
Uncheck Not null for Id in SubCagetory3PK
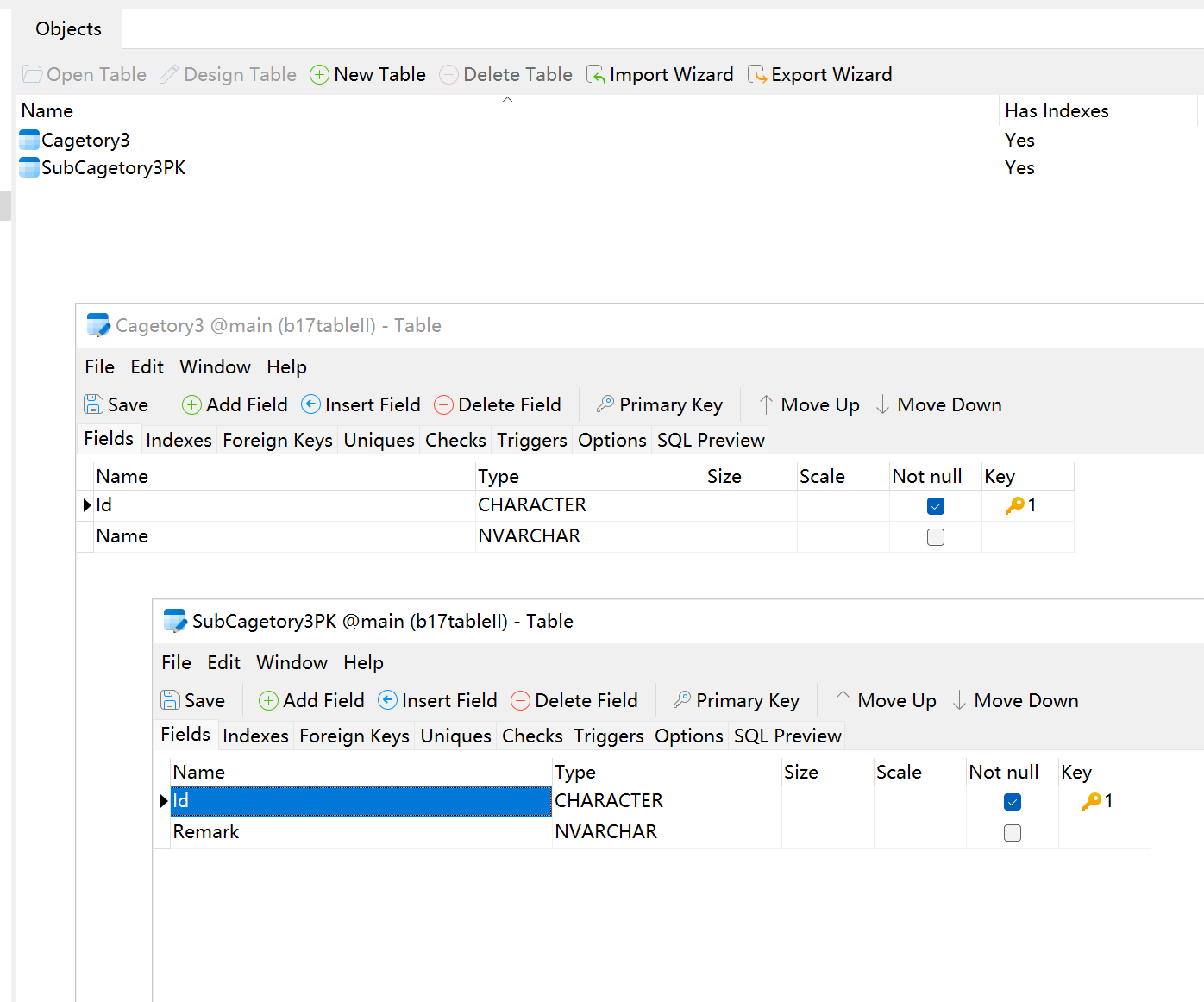pyautogui.click(x=1013, y=802)
